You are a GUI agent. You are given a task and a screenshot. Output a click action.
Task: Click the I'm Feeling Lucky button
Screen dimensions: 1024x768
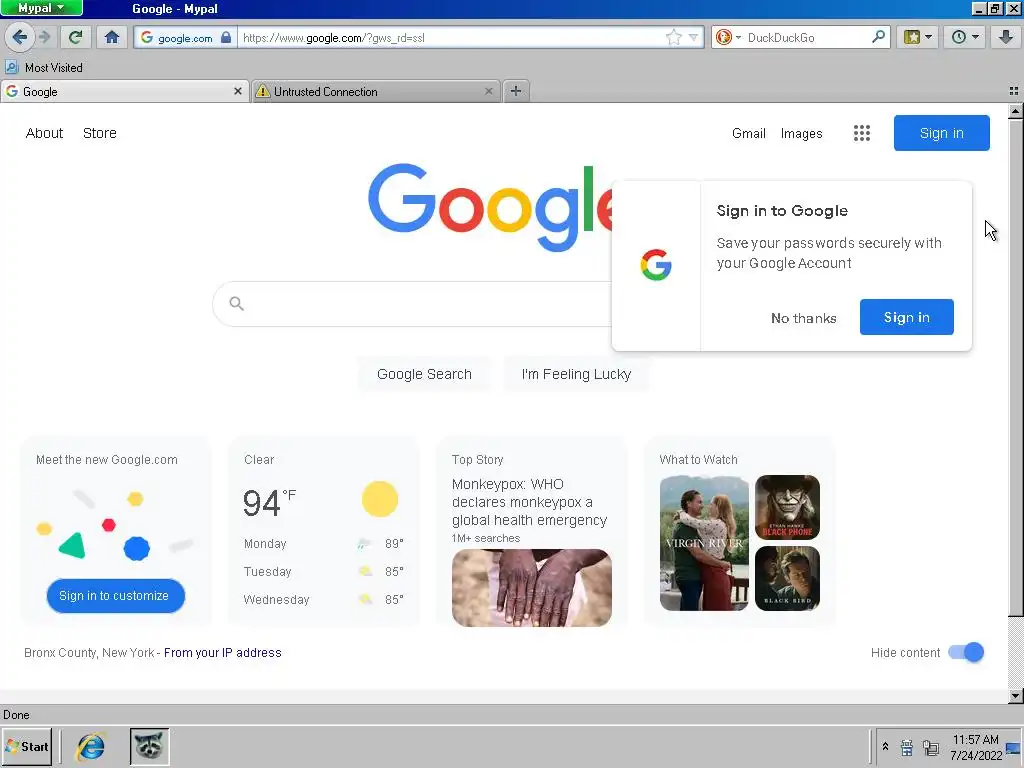[576, 374]
